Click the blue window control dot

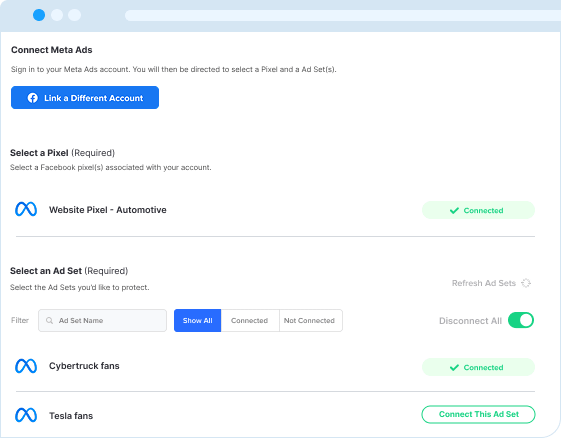tap(39, 15)
